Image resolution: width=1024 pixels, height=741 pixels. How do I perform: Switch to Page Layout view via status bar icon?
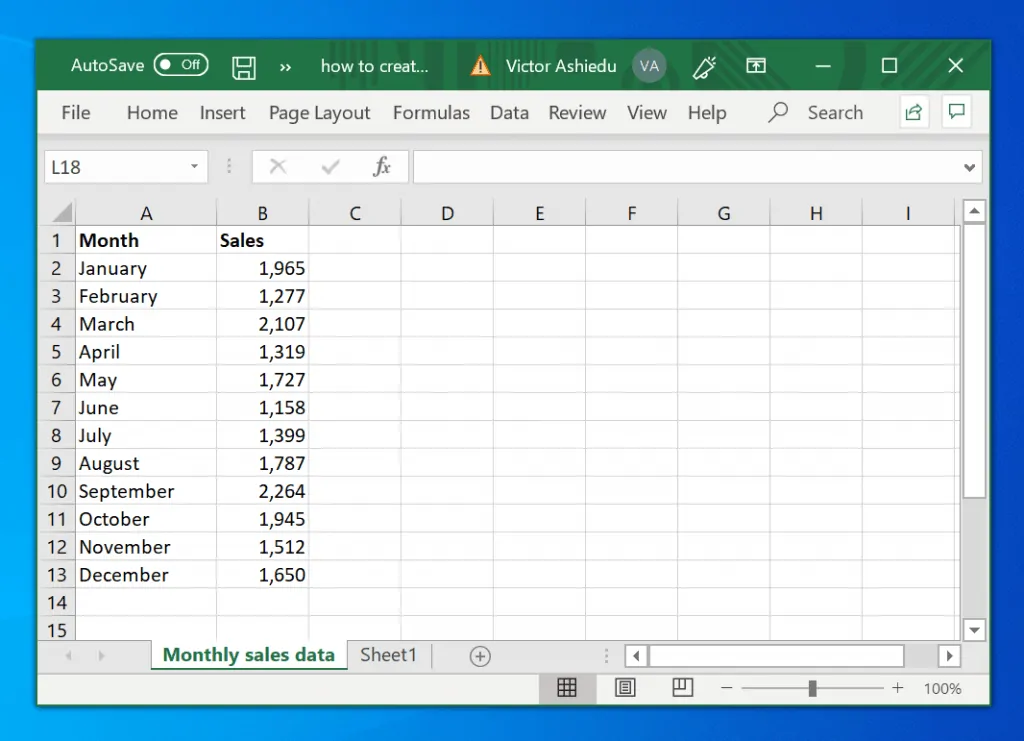coord(625,688)
